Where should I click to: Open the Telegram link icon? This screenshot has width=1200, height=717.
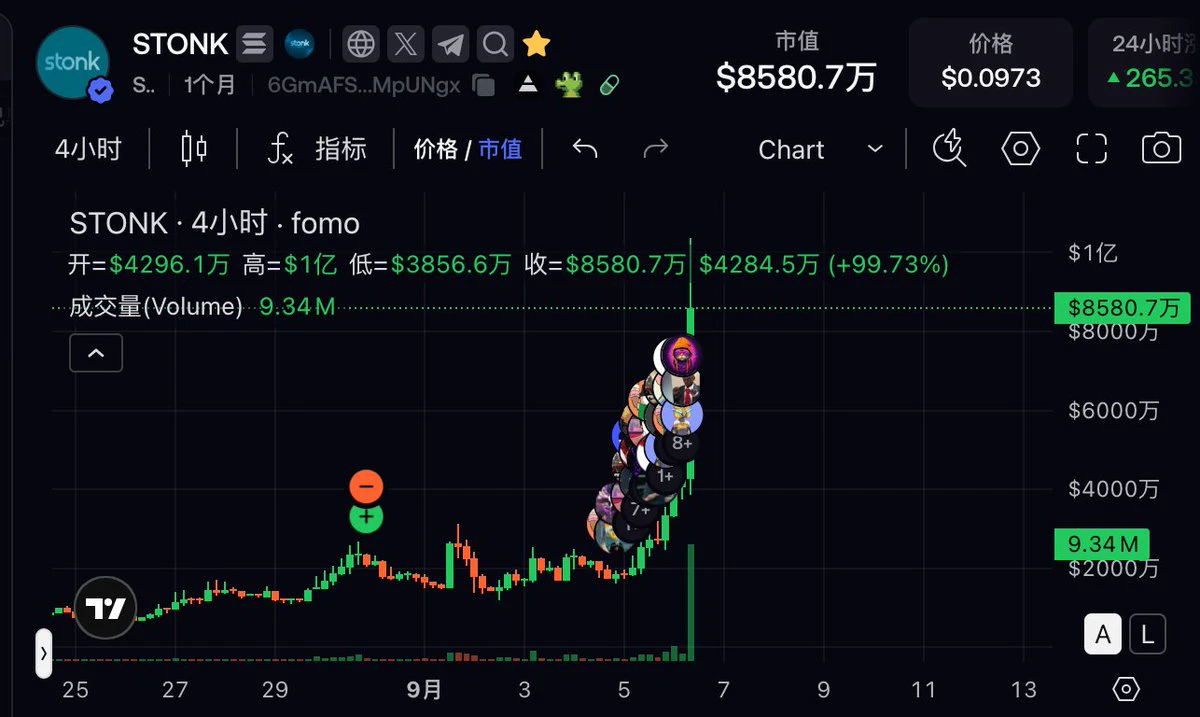tap(450, 44)
